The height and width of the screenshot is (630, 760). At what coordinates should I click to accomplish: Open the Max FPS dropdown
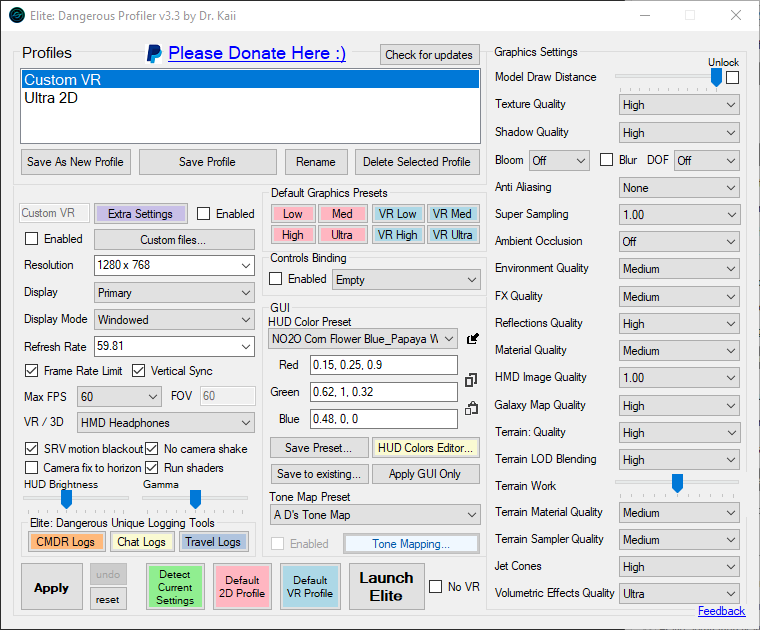[119, 397]
